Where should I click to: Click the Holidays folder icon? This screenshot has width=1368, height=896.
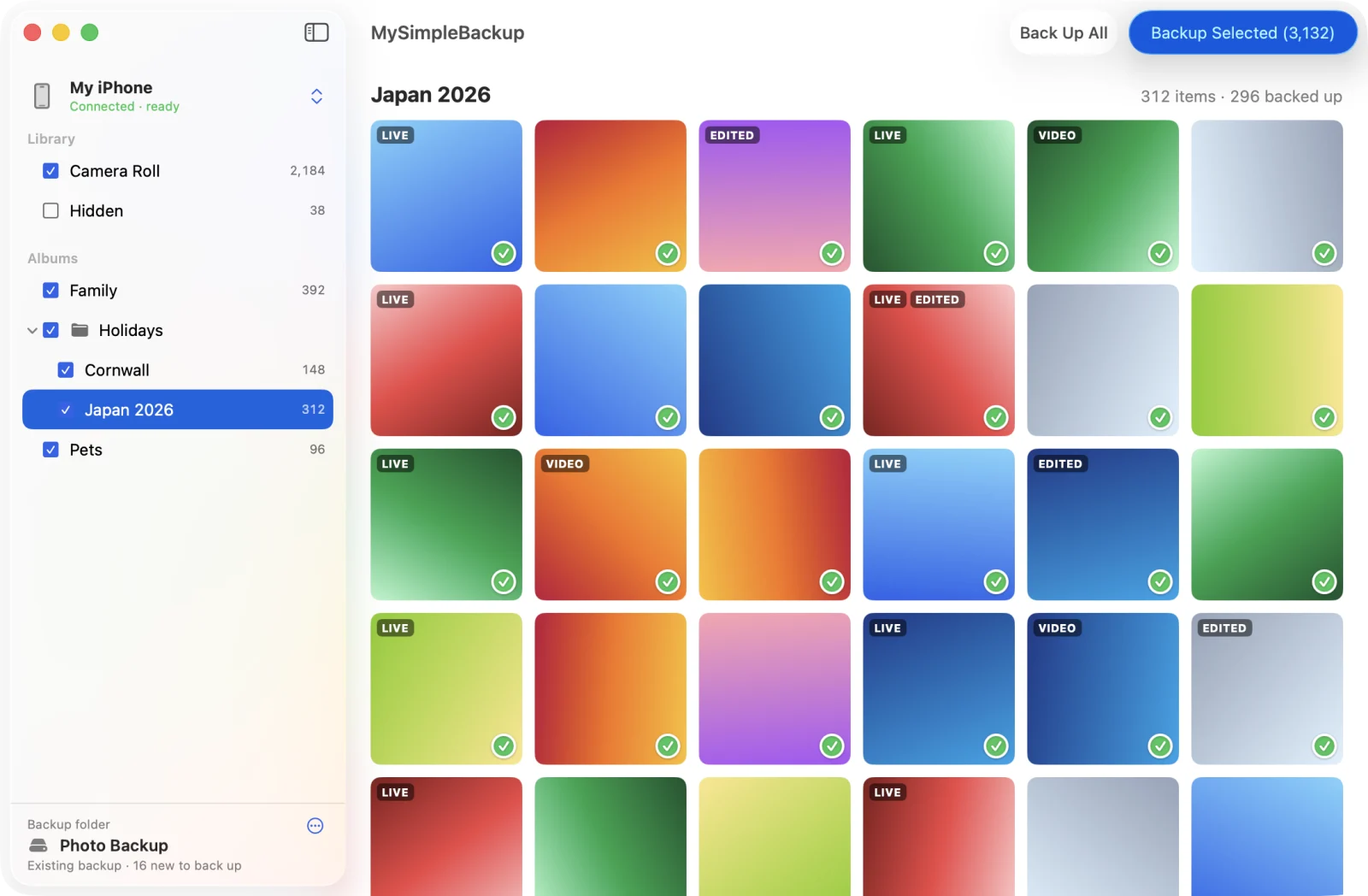(80, 330)
